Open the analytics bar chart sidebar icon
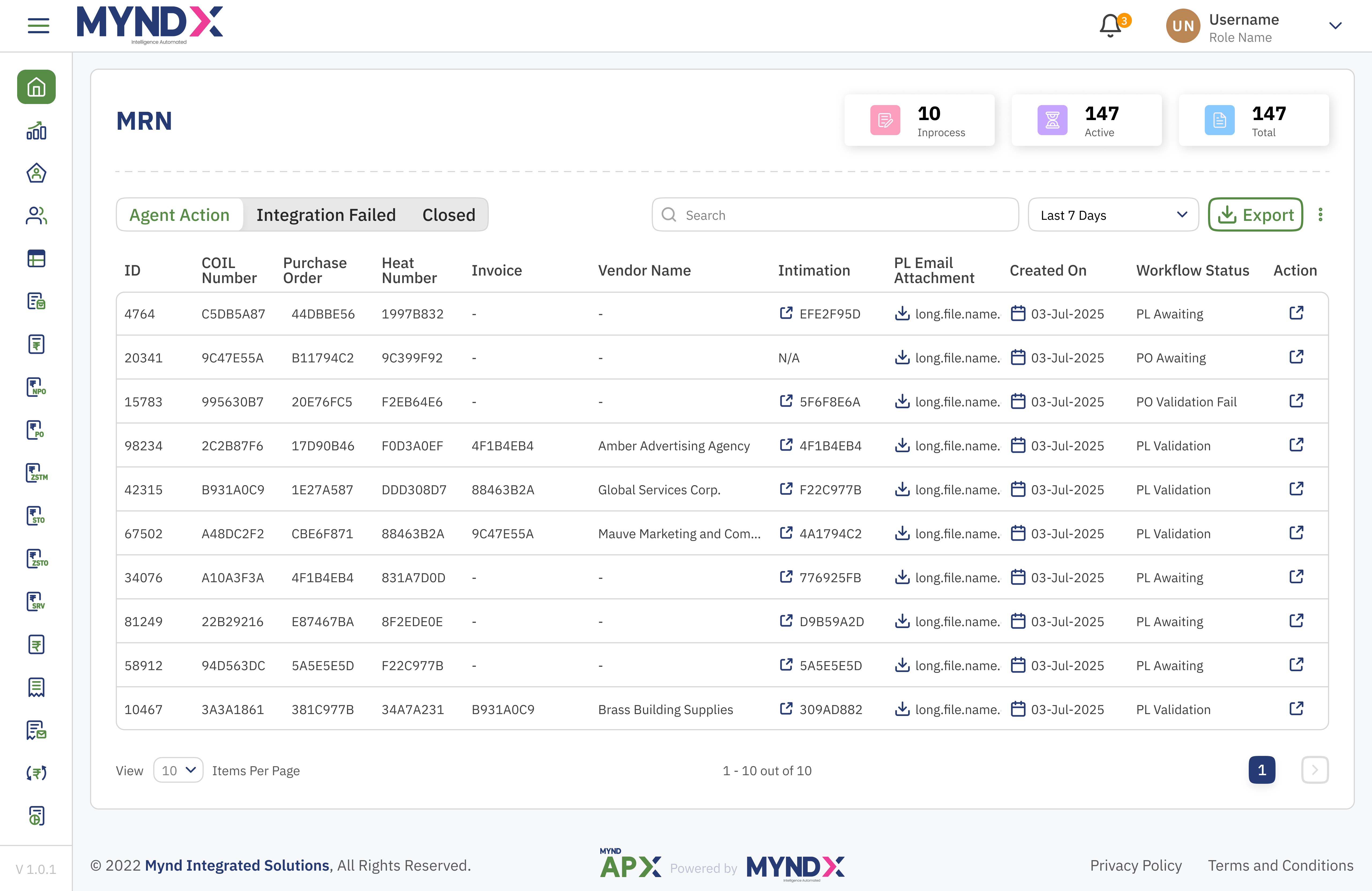The image size is (1372, 891). [x=36, y=131]
